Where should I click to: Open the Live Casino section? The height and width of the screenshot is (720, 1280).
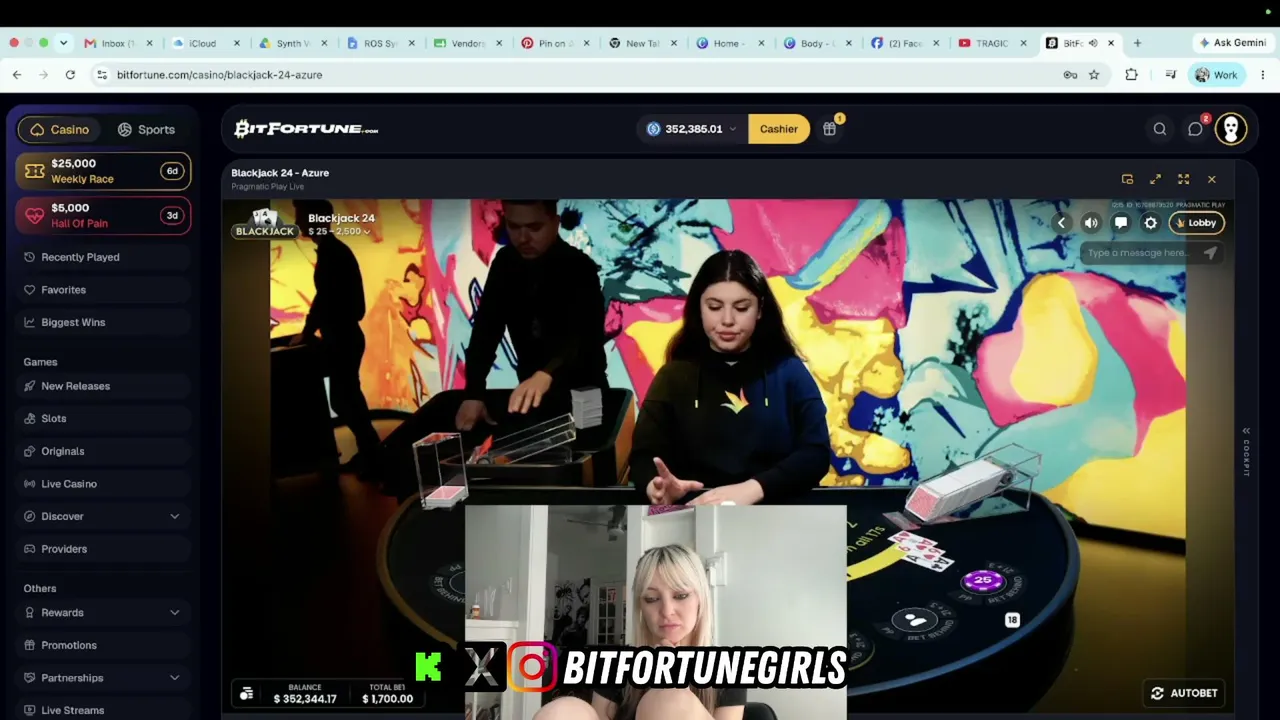click(102, 484)
